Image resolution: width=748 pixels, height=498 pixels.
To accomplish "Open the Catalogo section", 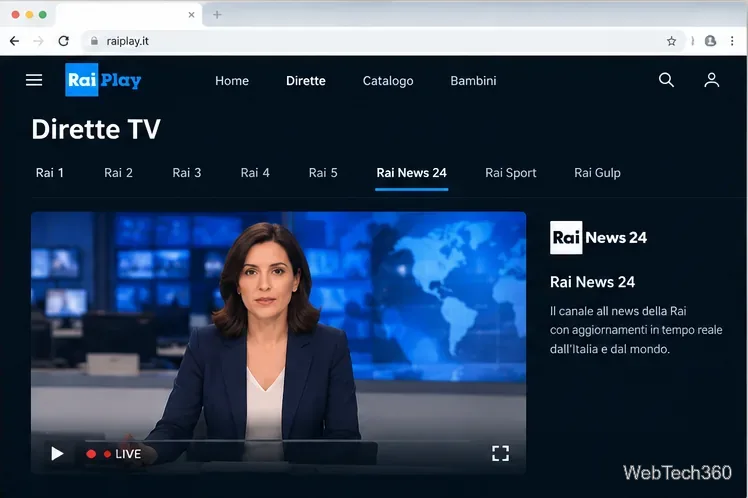I will [388, 81].
